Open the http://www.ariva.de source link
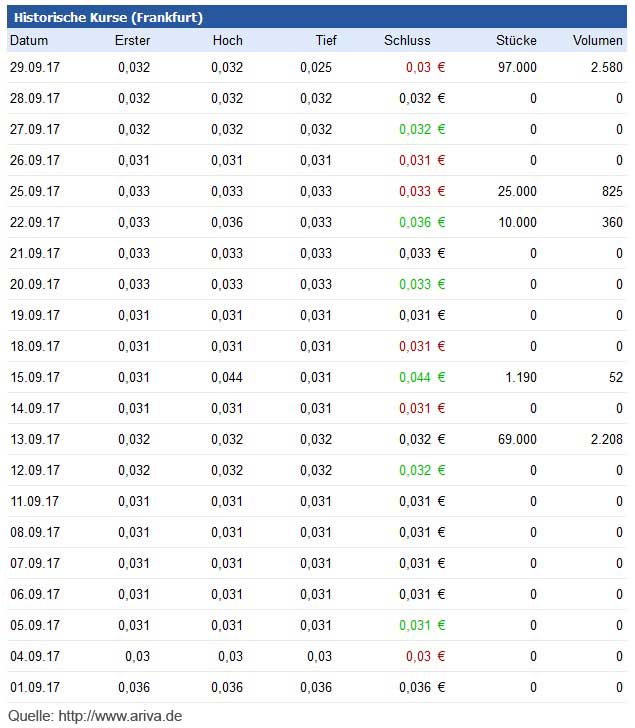The height and width of the screenshot is (728, 635). point(120,715)
